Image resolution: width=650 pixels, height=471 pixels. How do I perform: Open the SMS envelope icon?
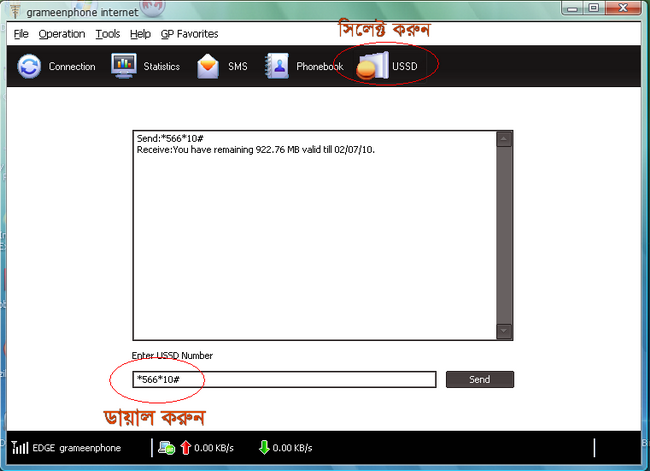(x=208, y=66)
